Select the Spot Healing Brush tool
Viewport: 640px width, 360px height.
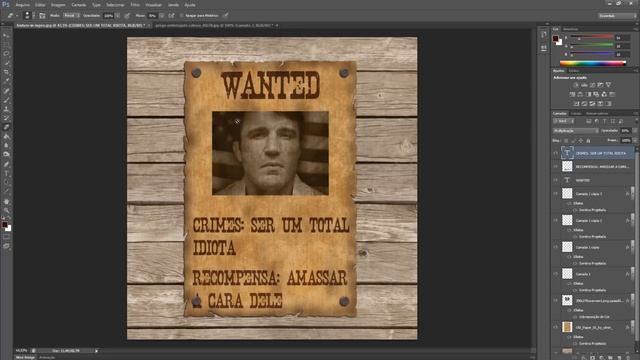pyautogui.click(x=6, y=91)
